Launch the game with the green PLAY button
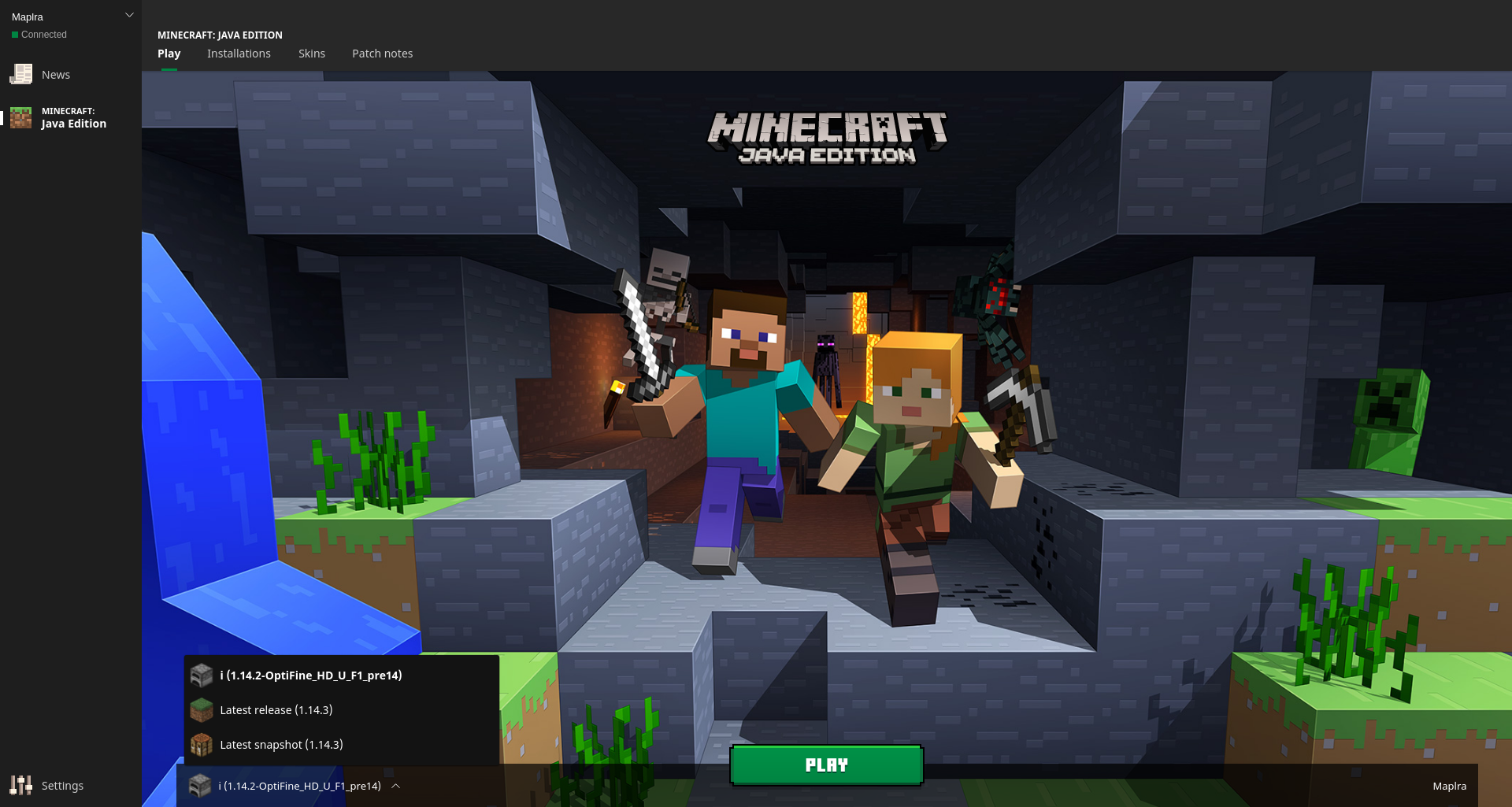The height and width of the screenshot is (807, 1512). click(x=827, y=765)
